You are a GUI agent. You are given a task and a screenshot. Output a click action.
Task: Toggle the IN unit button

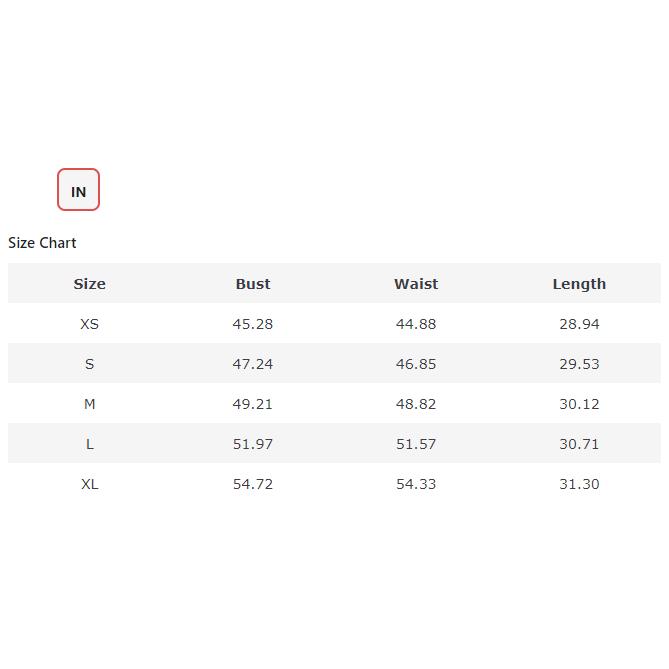click(x=78, y=190)
